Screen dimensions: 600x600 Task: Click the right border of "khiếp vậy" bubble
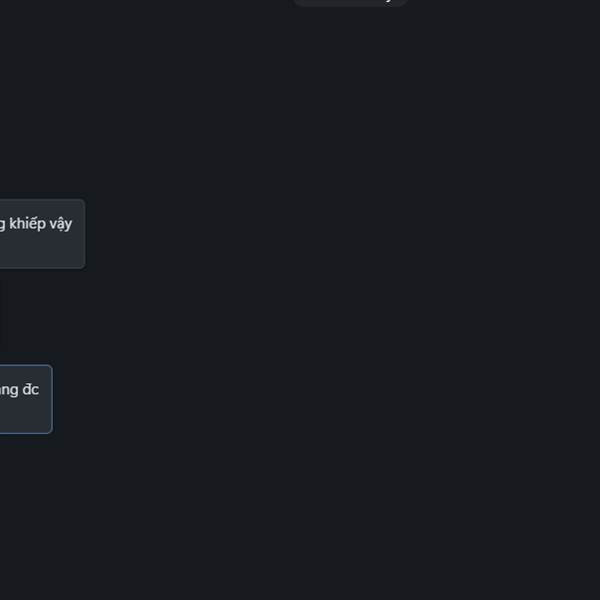pyautogui.click(x=85, y=234)
